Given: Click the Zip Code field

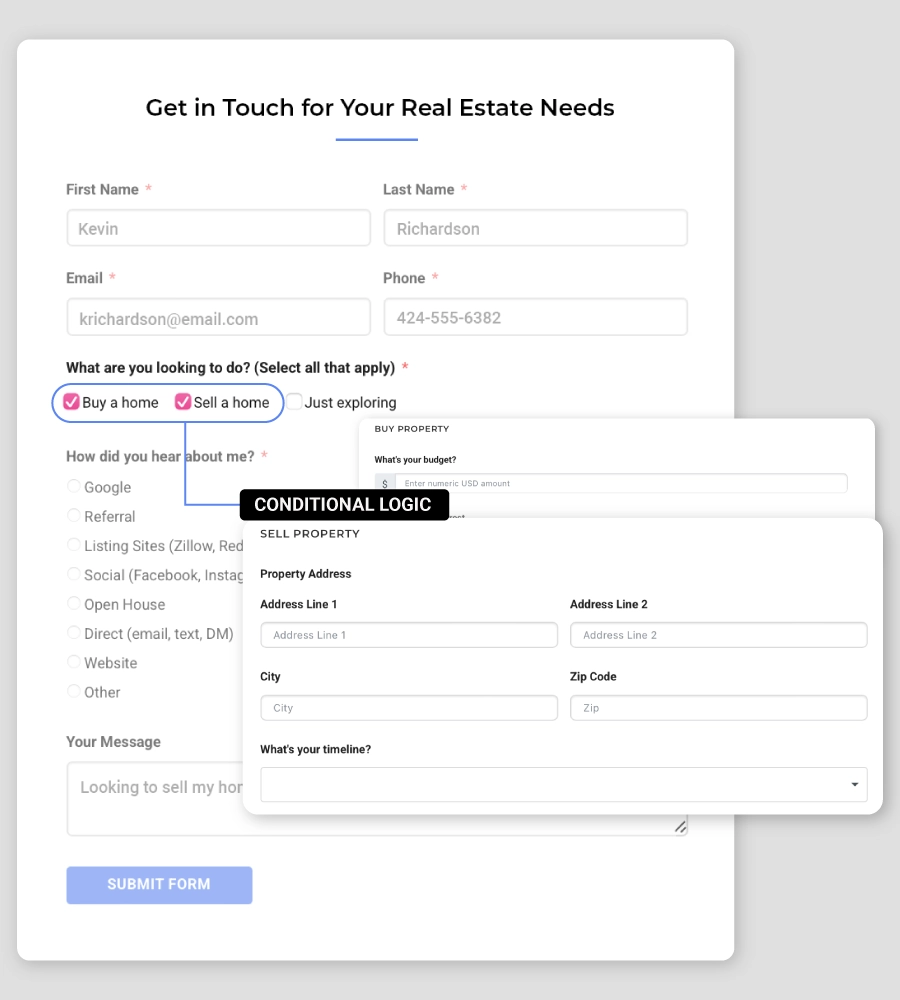Looking at the screenshot, I should pyautogui.click(x=718, y=708).
